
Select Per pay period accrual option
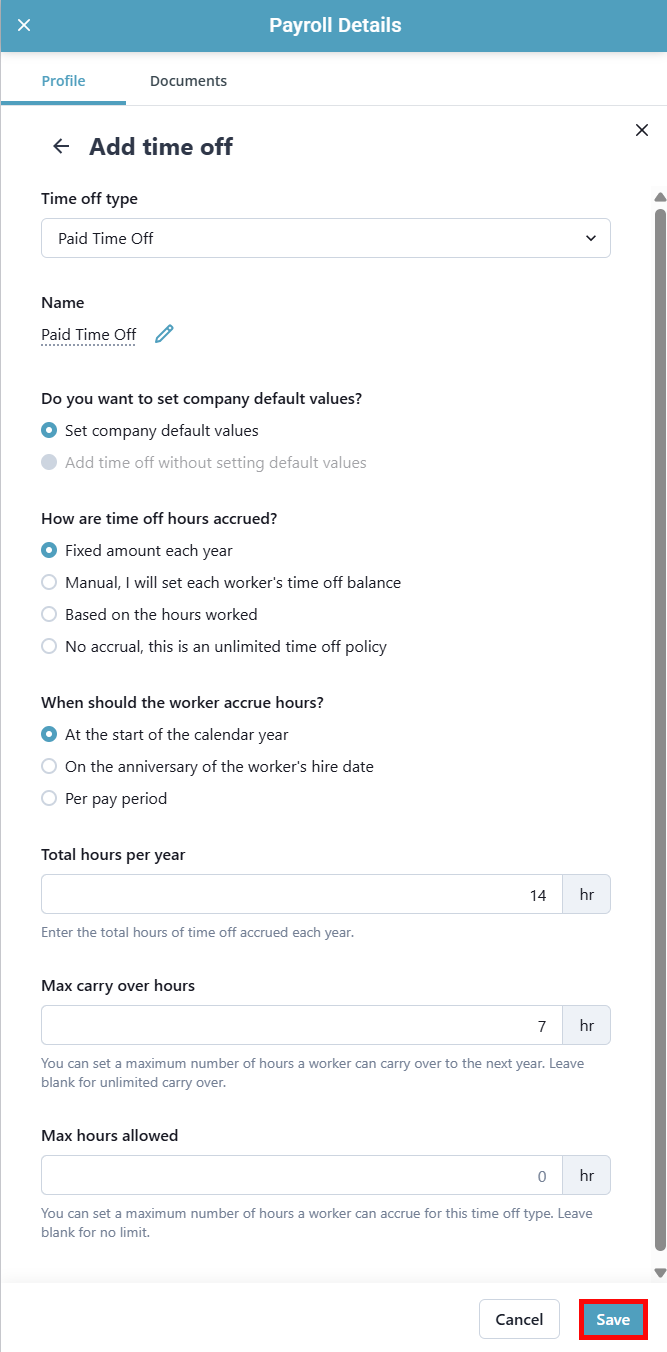pos(49,798)
